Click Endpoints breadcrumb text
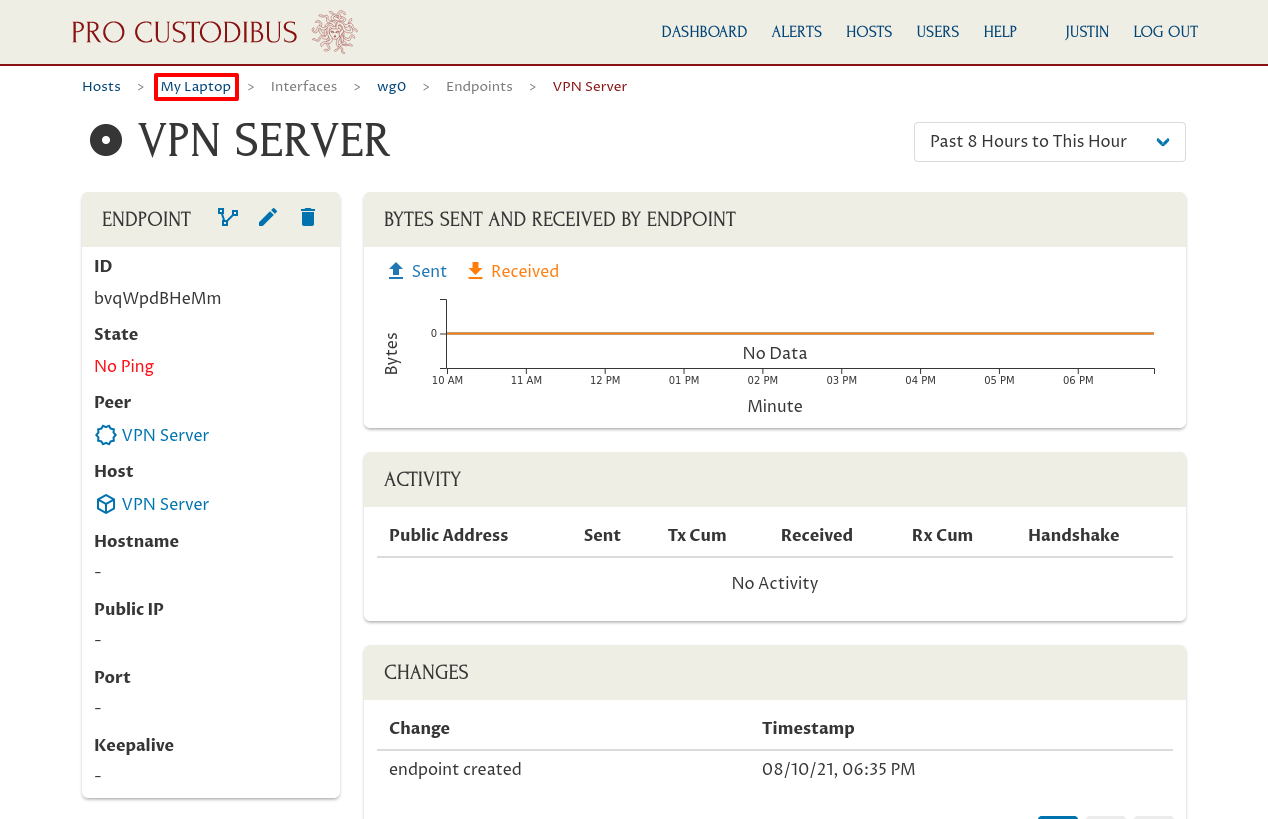This screenshot has width=1268, height=819. [479, 87]
